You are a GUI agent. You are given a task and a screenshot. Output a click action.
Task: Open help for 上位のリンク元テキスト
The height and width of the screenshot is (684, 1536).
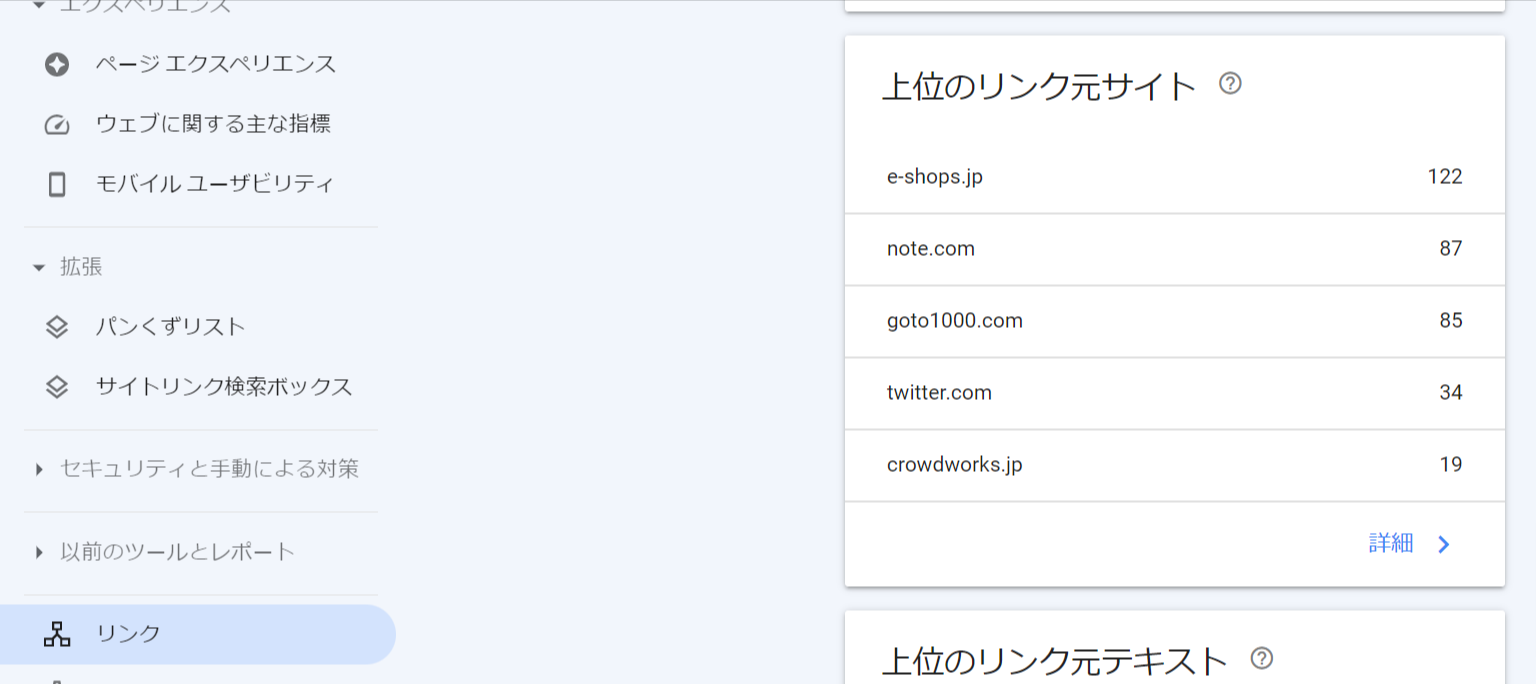click(1262, 658)
